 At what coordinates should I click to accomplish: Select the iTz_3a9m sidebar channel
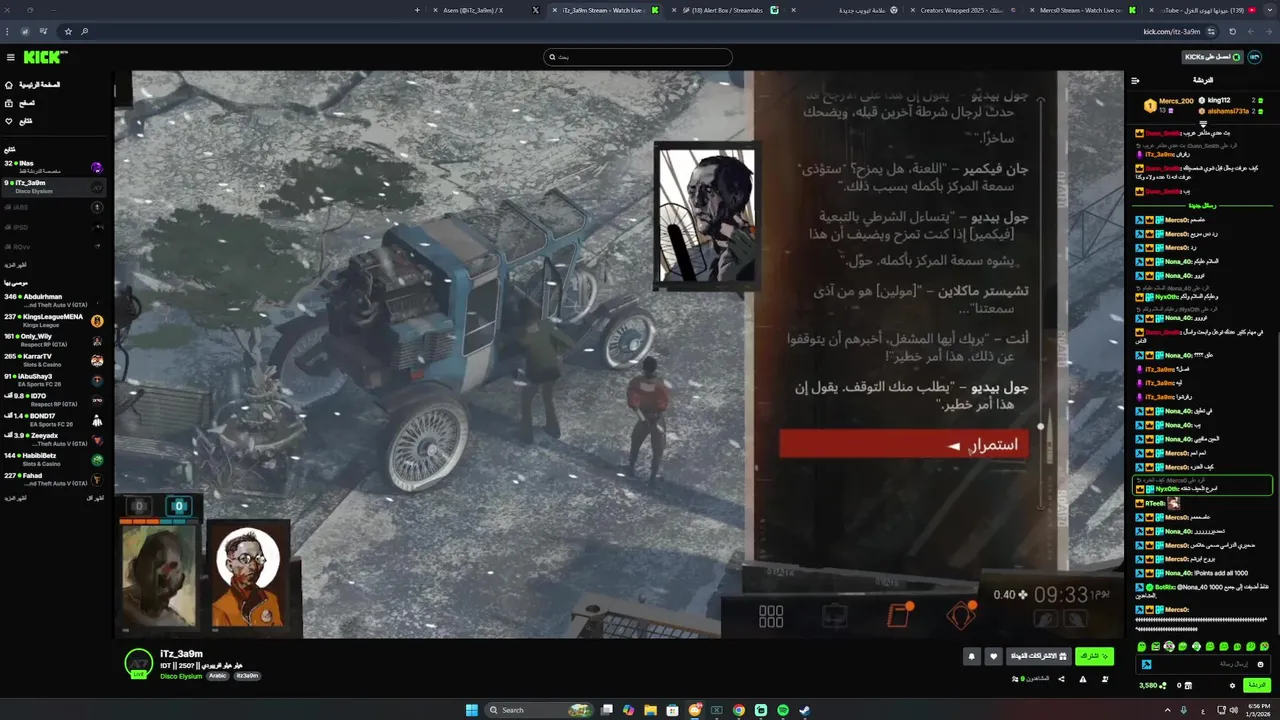(x=55, y=186)
